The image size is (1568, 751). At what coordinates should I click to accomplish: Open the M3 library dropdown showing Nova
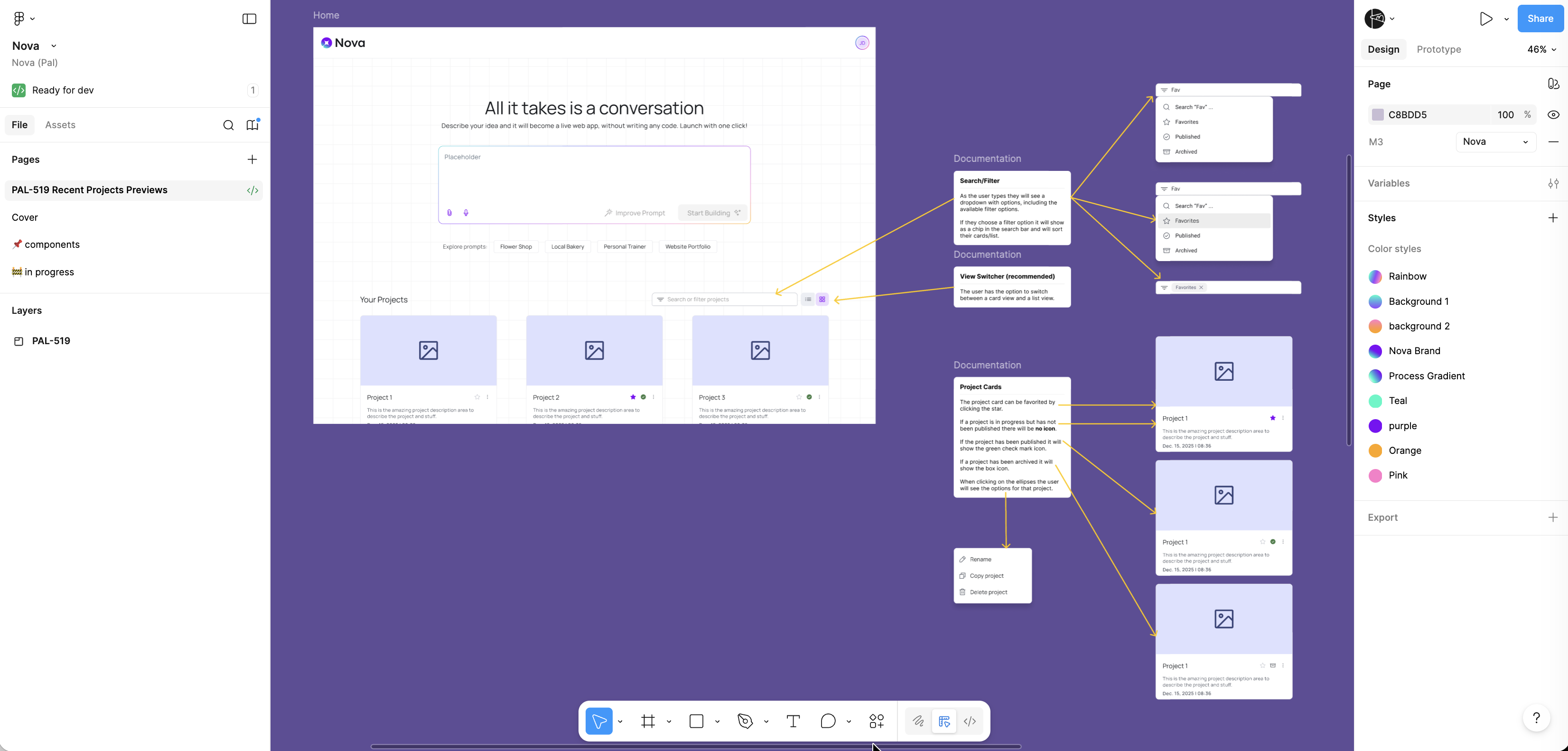[x=1495, y=142]
